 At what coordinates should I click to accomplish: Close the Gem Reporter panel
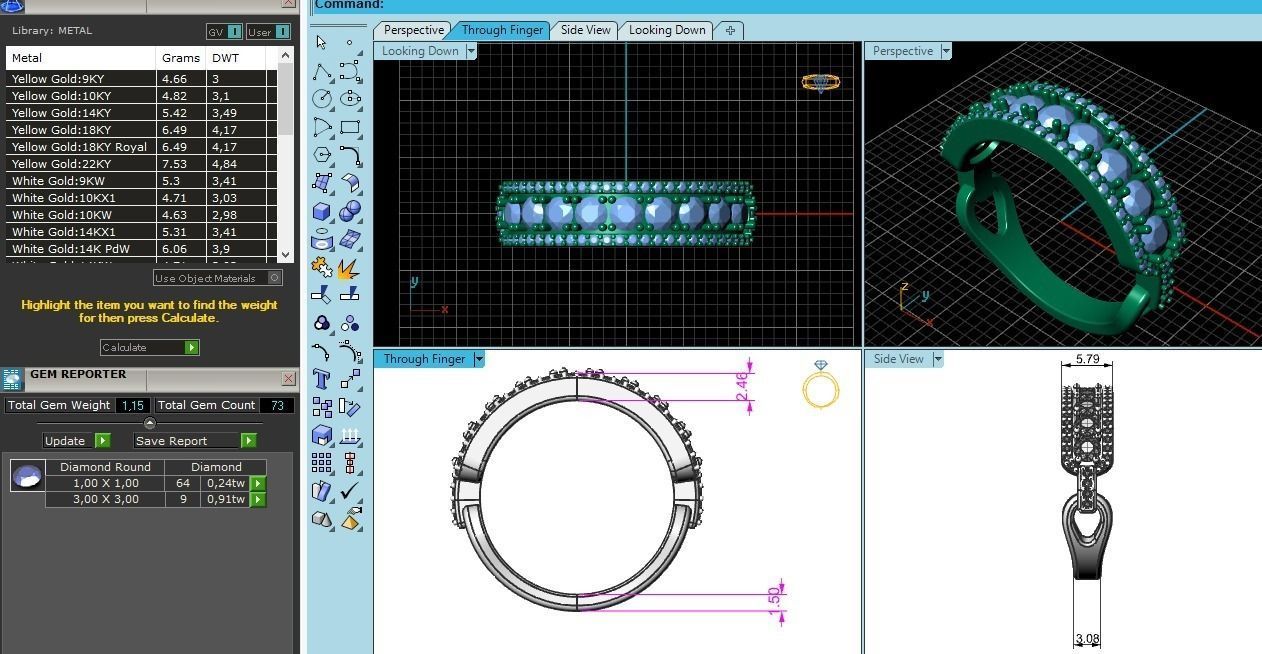(x=288, y=378)
